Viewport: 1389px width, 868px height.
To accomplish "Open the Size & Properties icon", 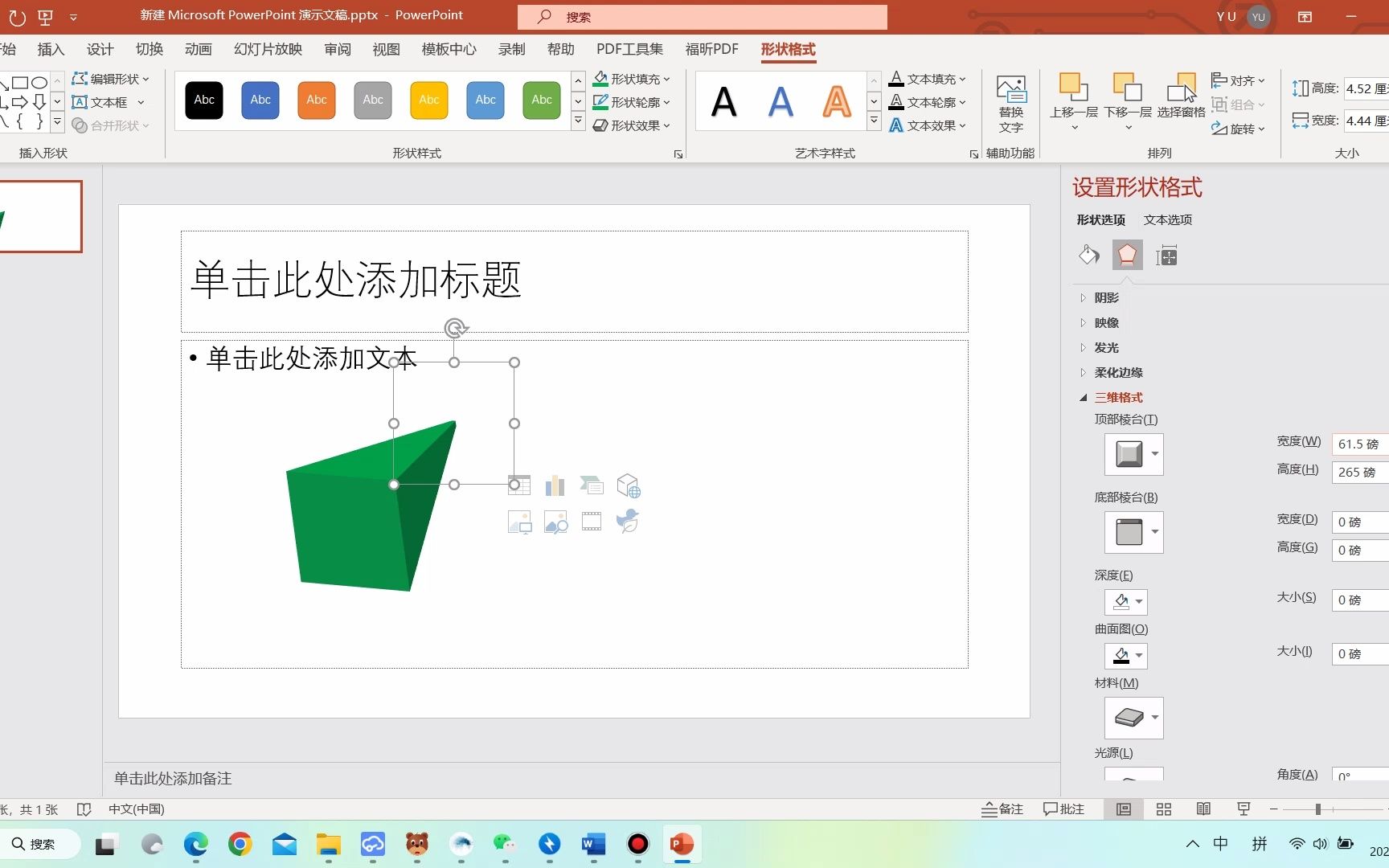I will 1166,255.
